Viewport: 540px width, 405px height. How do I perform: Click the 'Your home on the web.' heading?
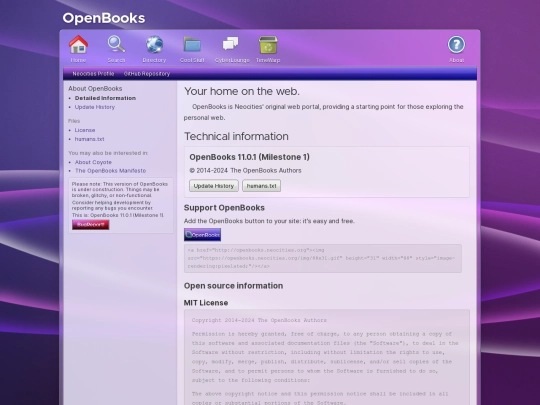242,91
